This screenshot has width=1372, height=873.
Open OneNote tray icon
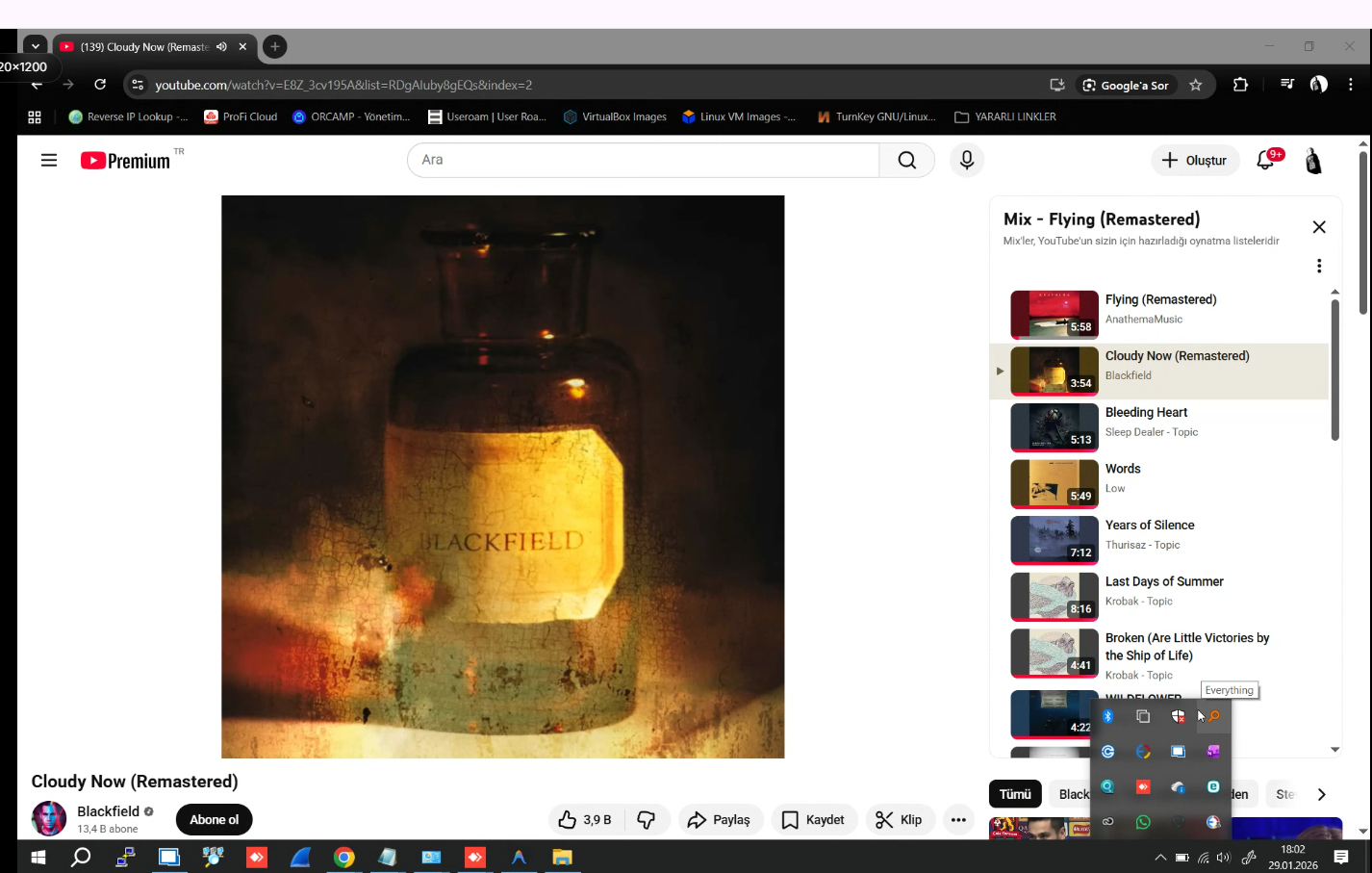click(x=1213, y=752)
